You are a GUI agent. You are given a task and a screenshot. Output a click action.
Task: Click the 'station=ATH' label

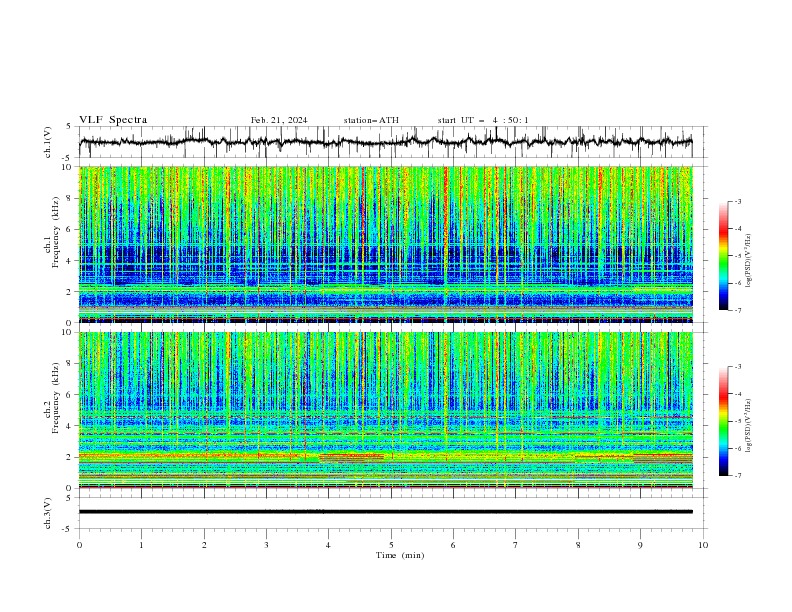pos(371,120)
